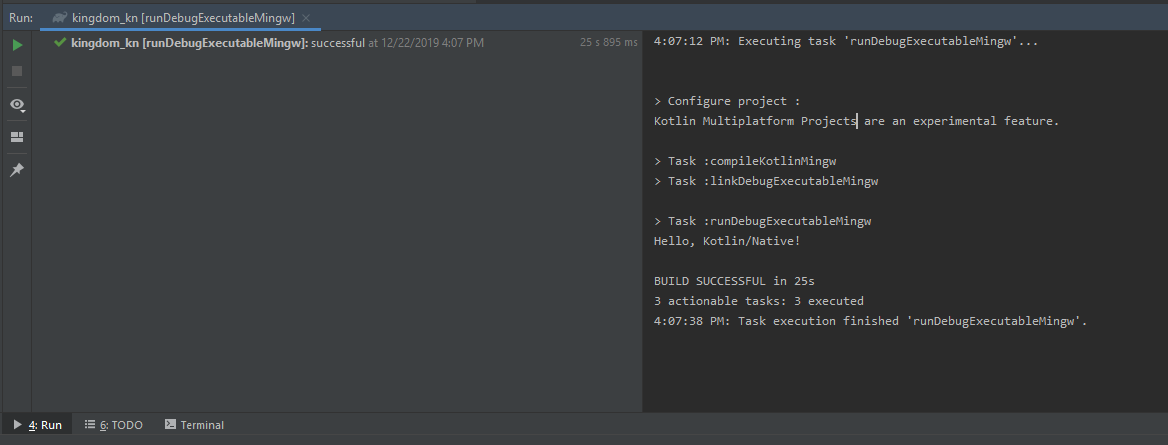Click '> Task :linkDebugExecutableMingw' output line

pos(766,181)
